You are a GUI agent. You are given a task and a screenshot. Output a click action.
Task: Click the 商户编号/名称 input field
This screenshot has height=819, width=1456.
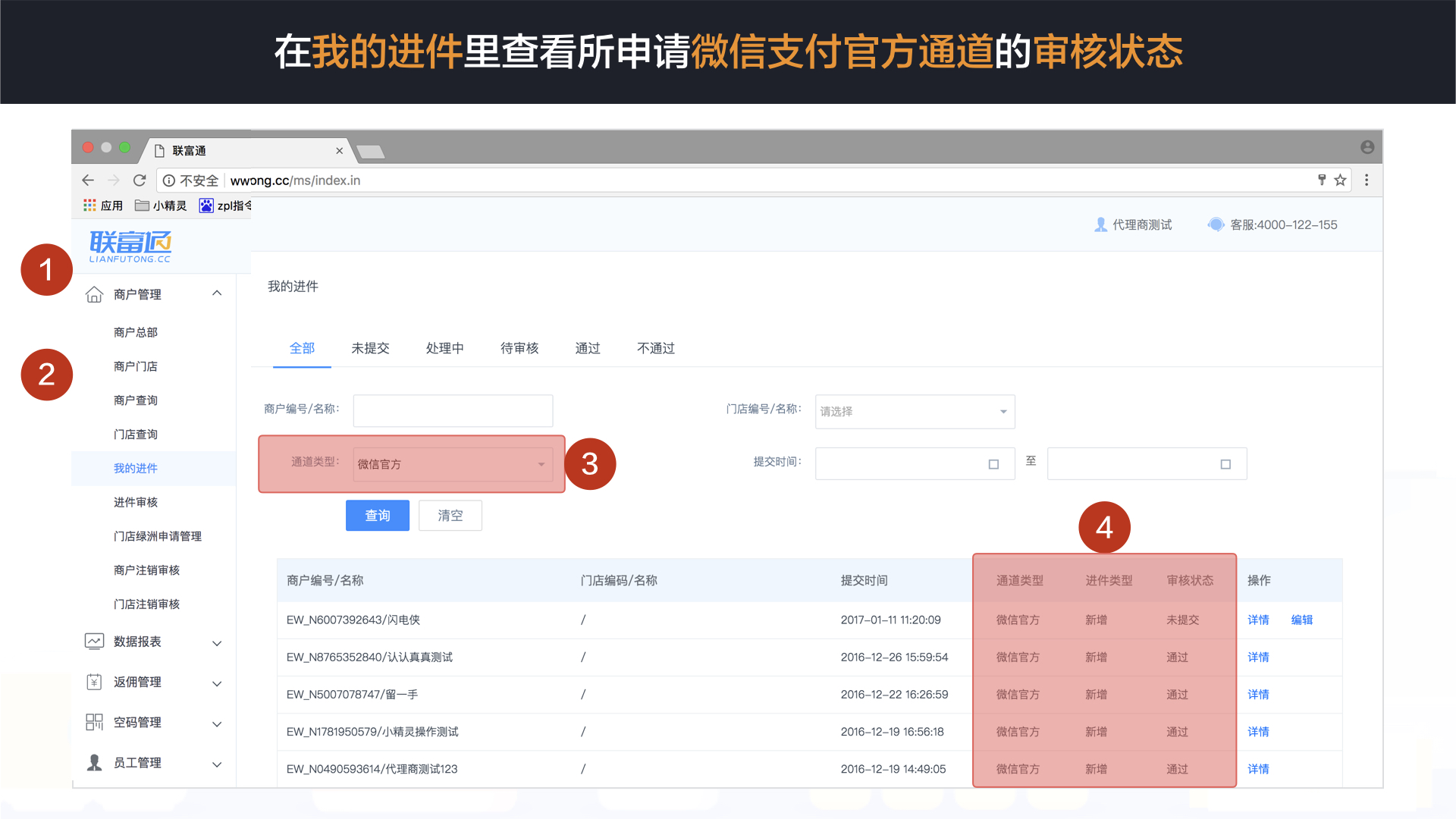point(453,410)
